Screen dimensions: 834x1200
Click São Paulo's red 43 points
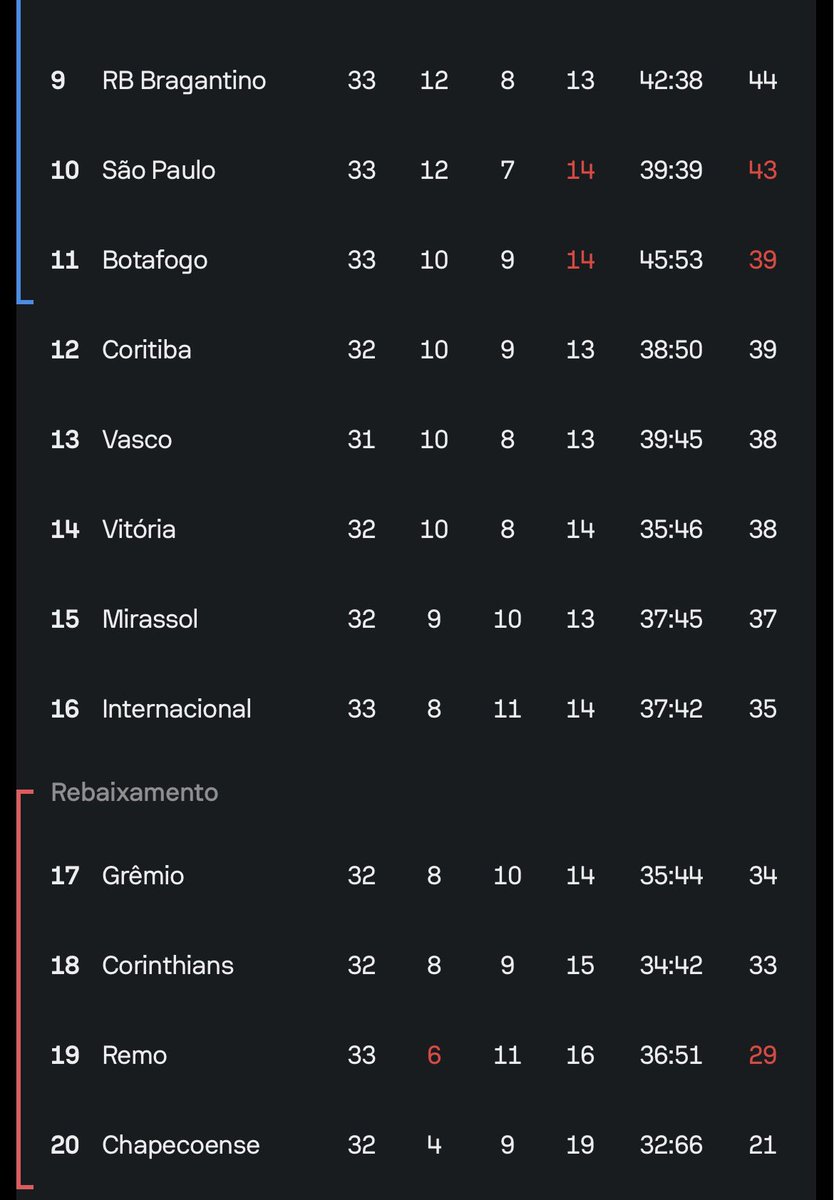(763, 170)
